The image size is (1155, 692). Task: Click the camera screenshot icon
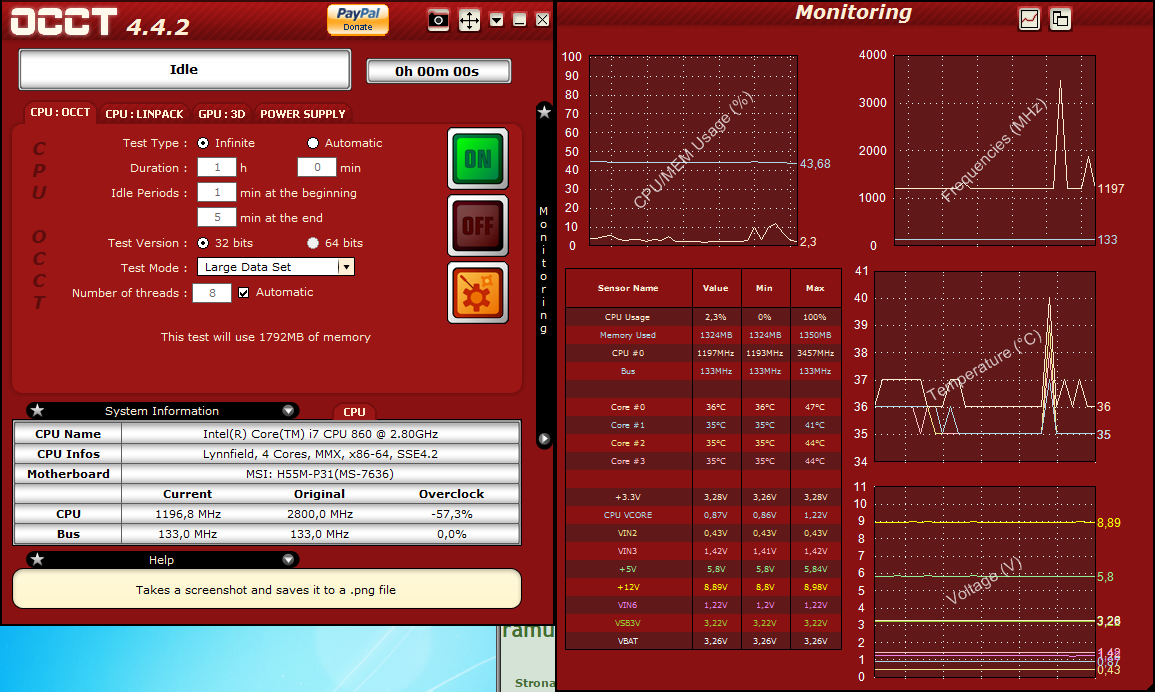point(438,20)
